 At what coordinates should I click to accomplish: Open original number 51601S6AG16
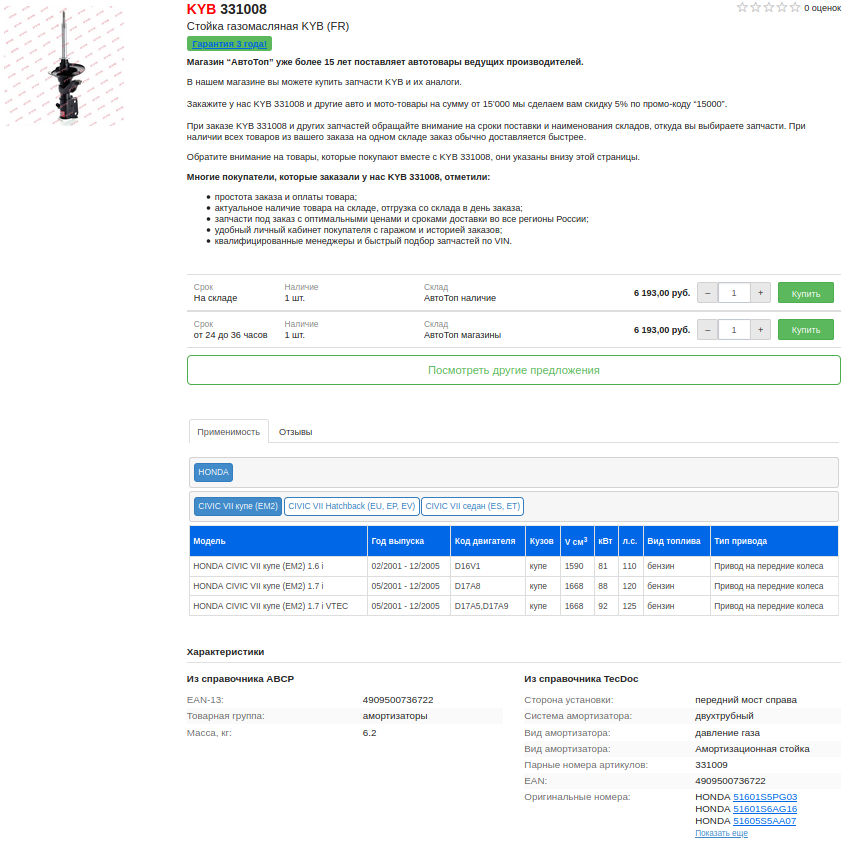[765, 809]
